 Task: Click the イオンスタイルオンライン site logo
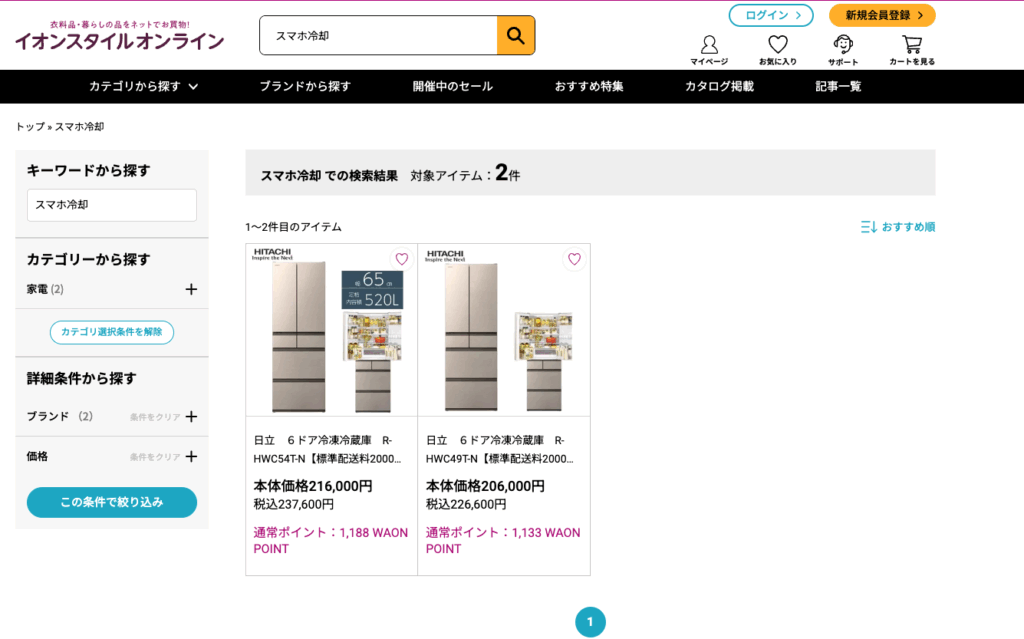pos(120,35)
